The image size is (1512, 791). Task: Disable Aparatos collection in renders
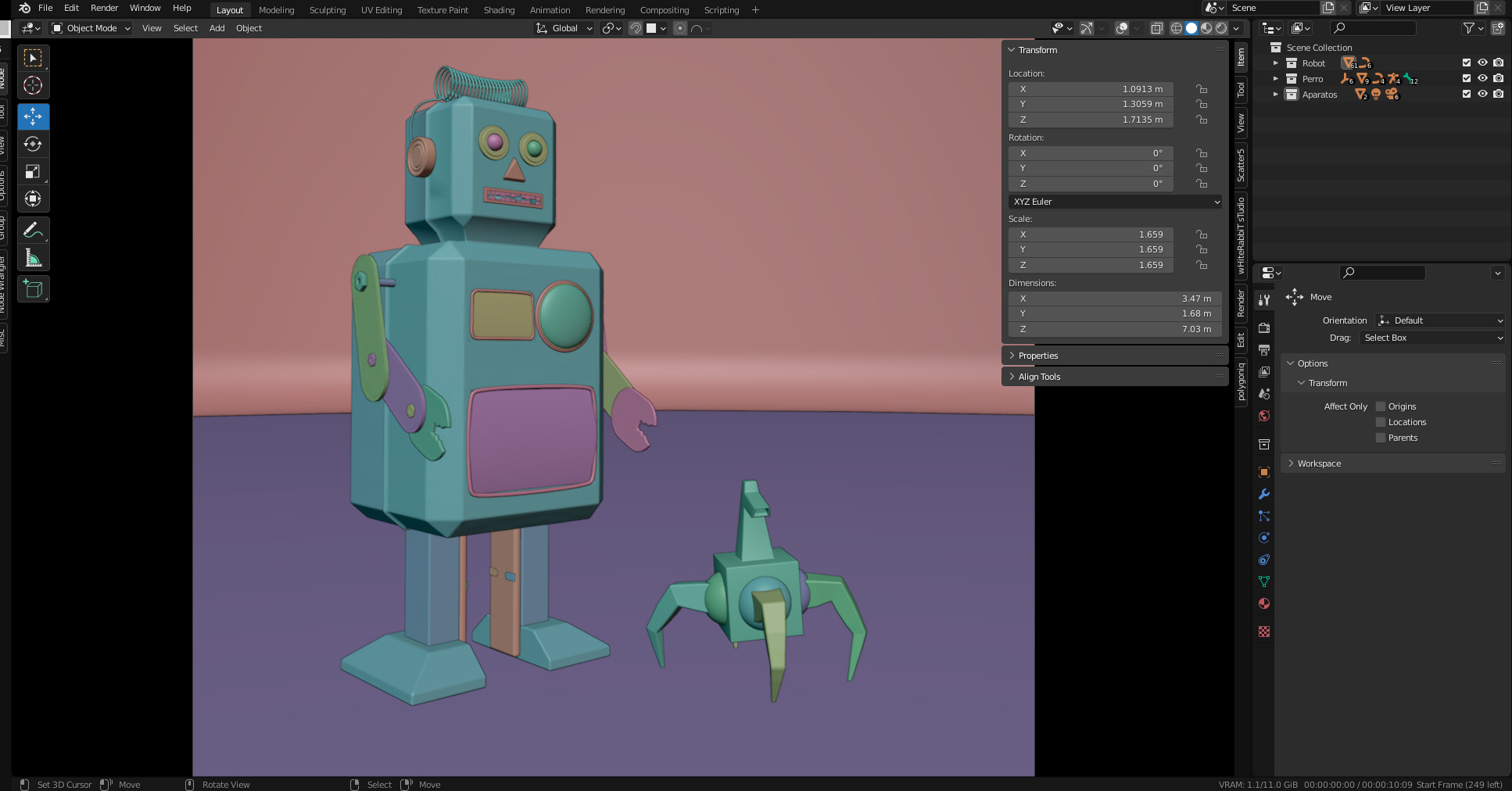pyautogui.click(x=1498, y=94)
